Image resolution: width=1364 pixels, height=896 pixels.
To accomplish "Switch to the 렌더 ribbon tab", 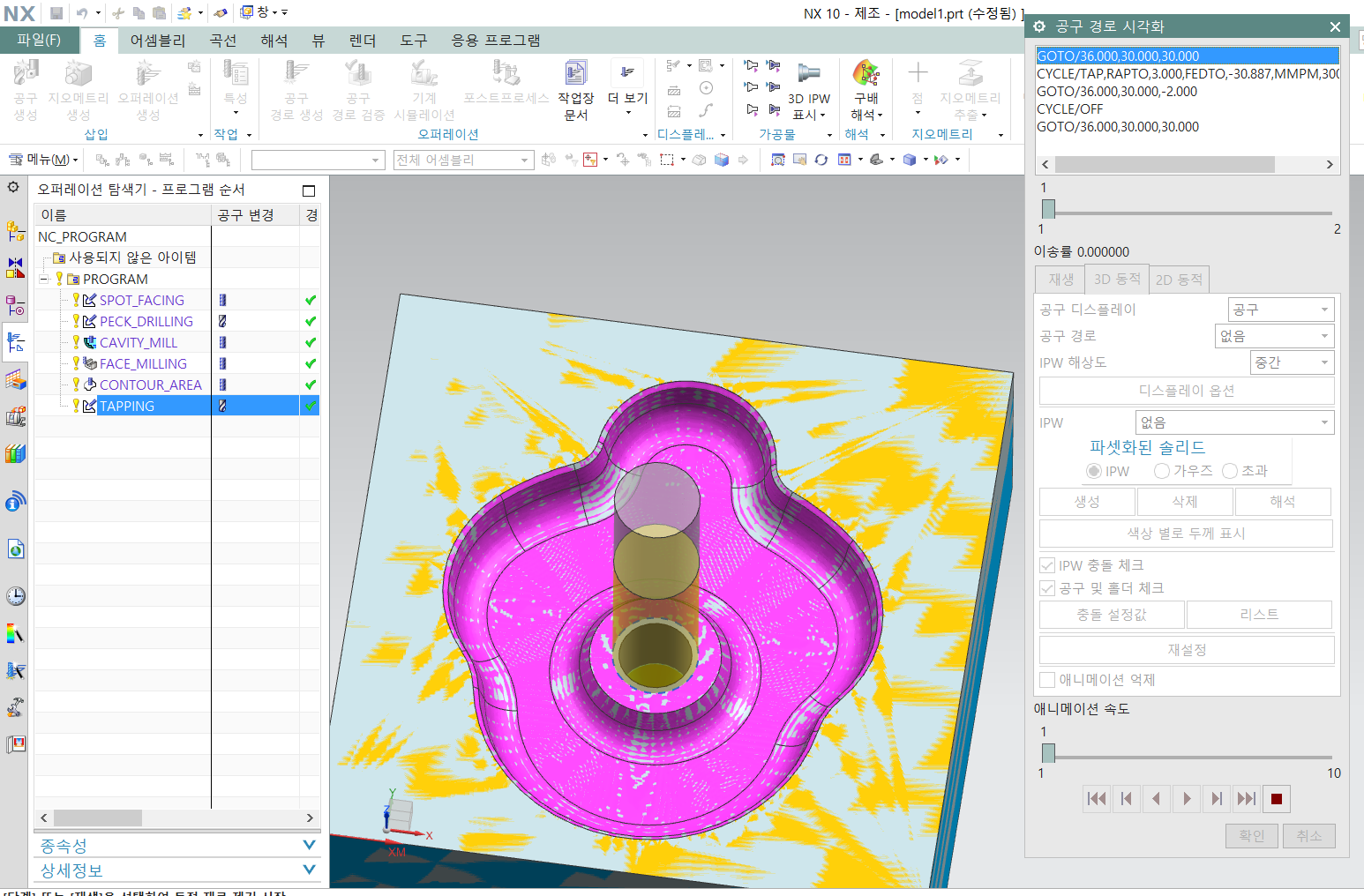I will tap(363, 41).
